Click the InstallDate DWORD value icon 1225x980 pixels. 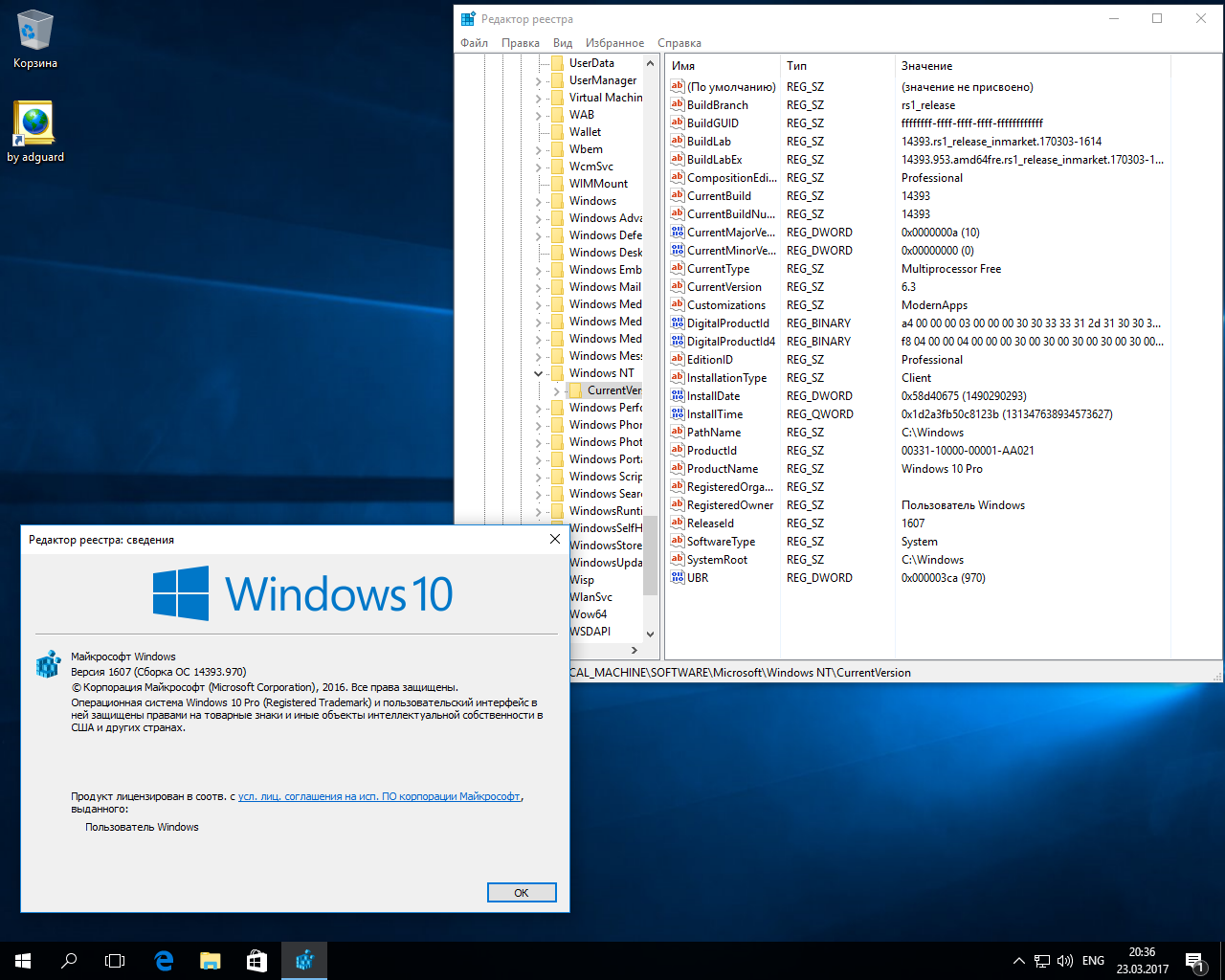pyautogui.click(x=678, y=395)
